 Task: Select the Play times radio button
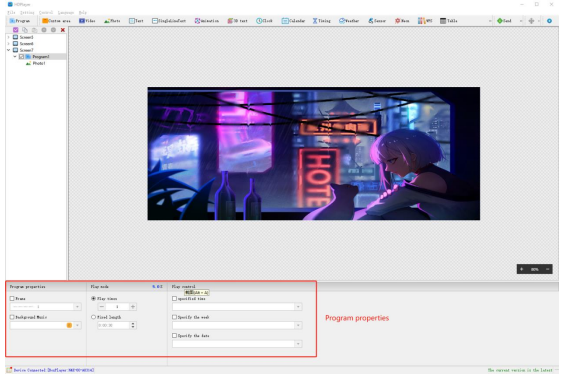tap(93, 298)
